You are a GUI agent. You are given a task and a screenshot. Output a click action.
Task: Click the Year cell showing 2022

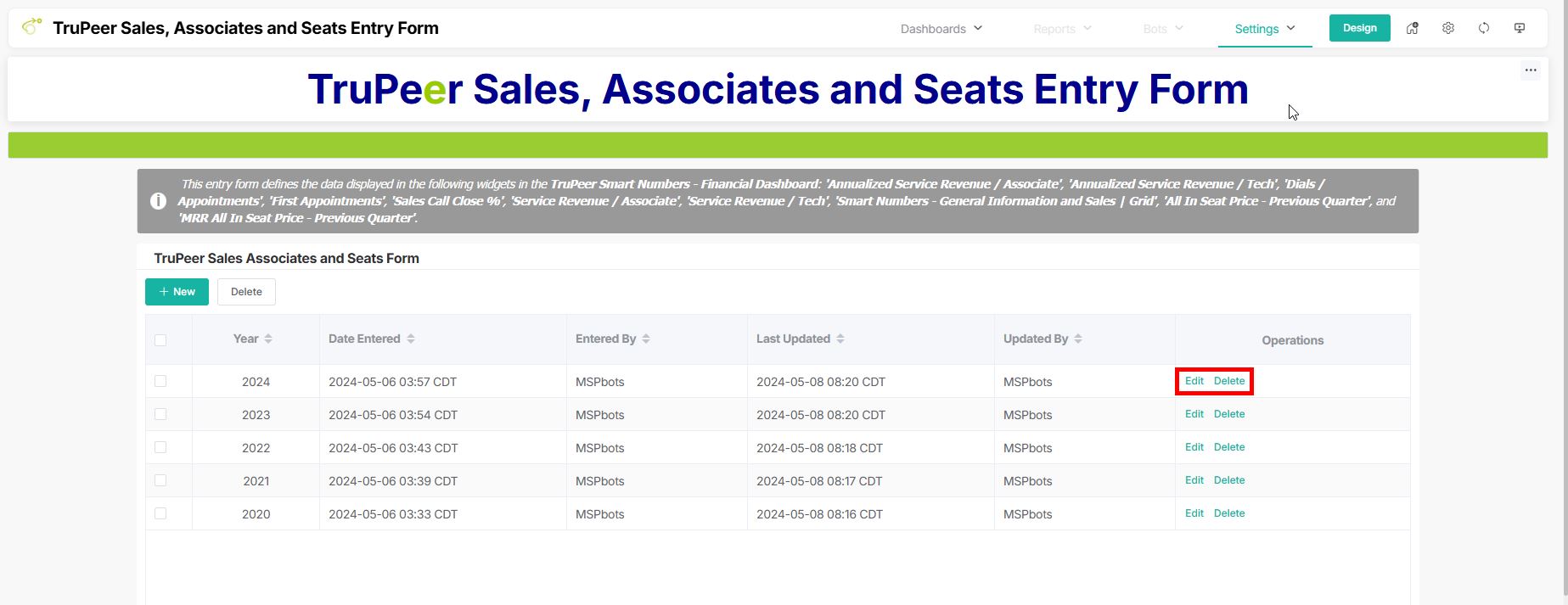(x=256, y=448)
